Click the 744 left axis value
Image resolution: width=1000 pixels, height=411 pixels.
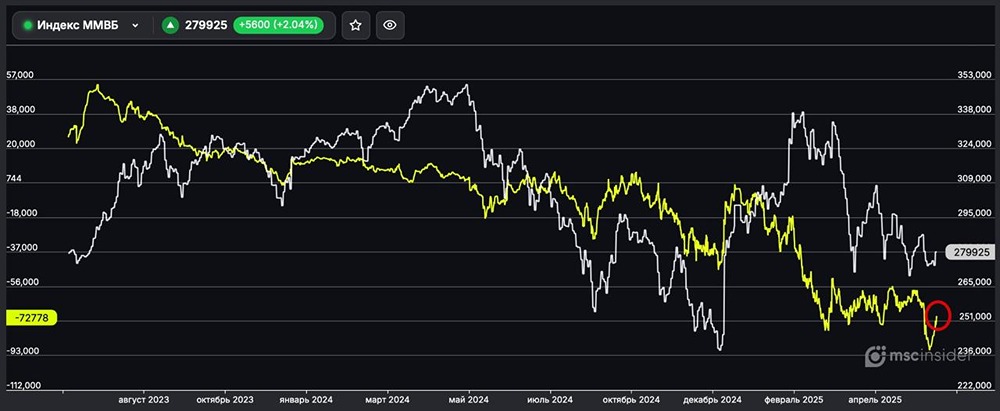pos(13,179)
